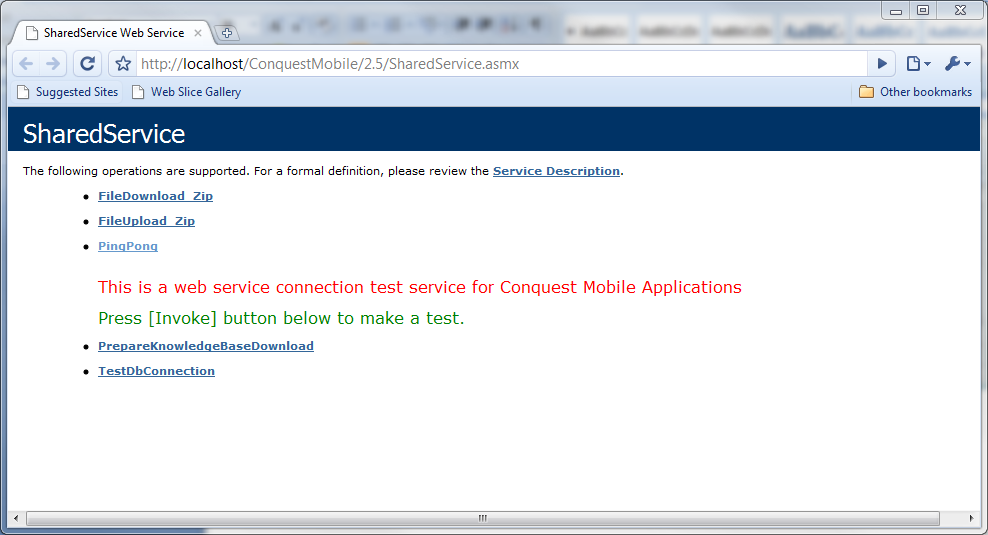This screenshot has height=535, width=988.
Task: Click the green Press Invoke instruction text
Action: [x=281, y=318]
